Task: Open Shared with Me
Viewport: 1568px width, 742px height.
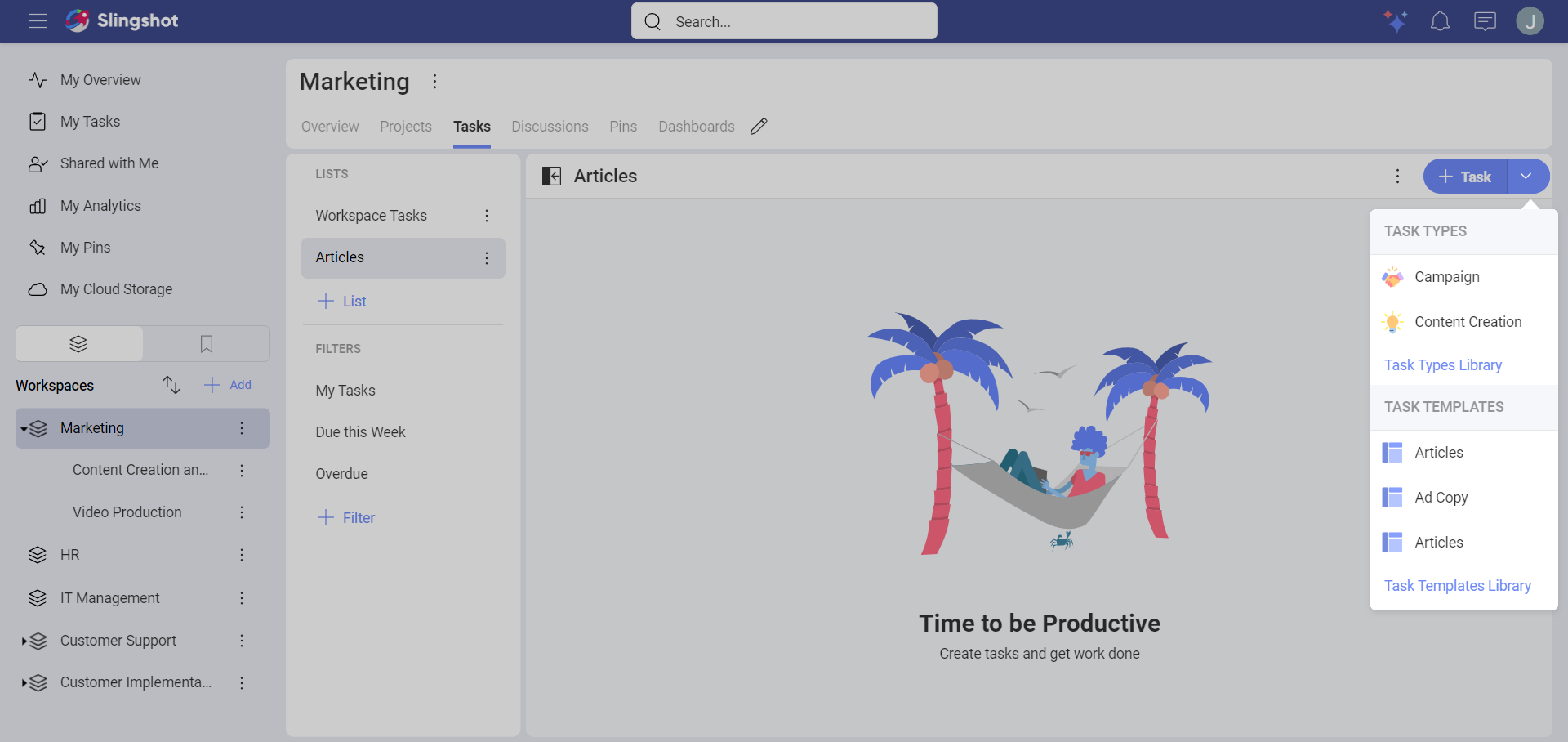Action: (x=109, y=163)
